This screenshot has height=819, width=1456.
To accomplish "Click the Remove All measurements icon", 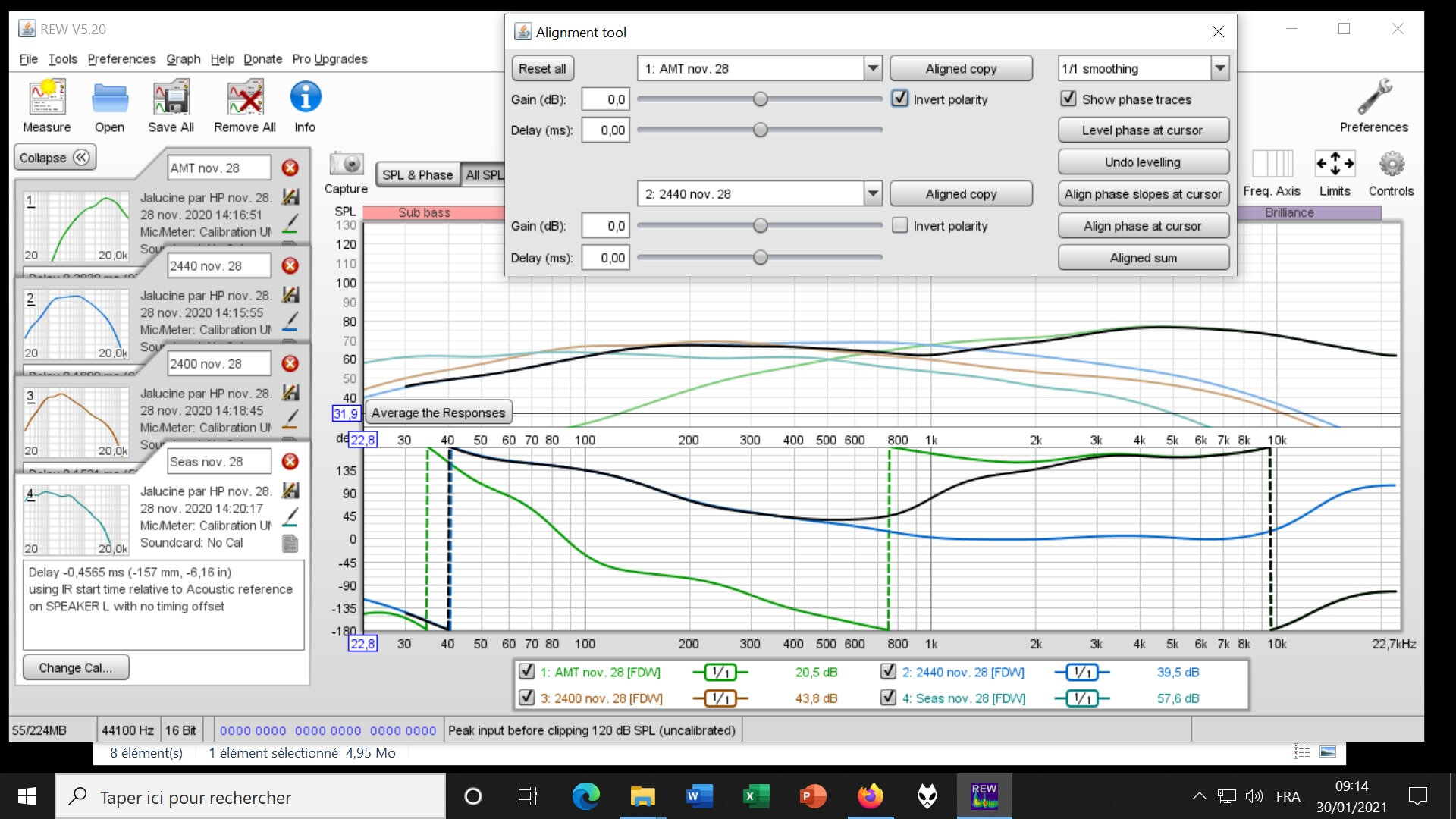I will [244, 98].
